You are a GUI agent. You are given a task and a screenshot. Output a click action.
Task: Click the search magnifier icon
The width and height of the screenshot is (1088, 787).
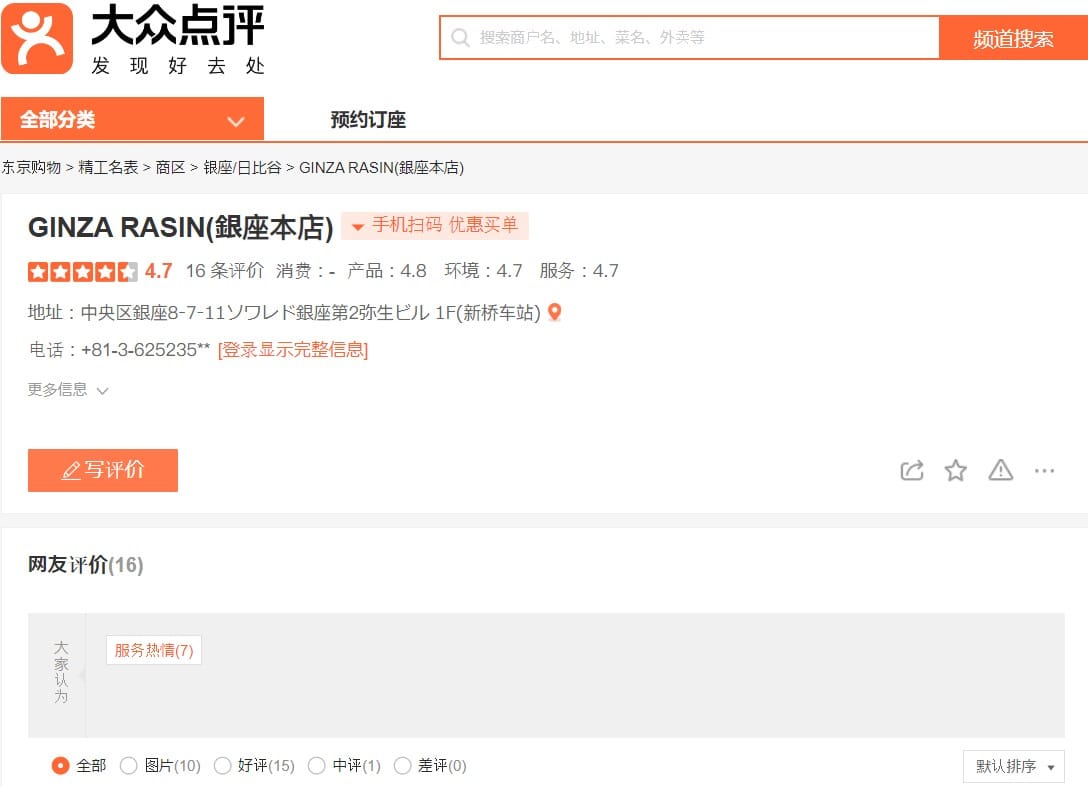(460, 37)
